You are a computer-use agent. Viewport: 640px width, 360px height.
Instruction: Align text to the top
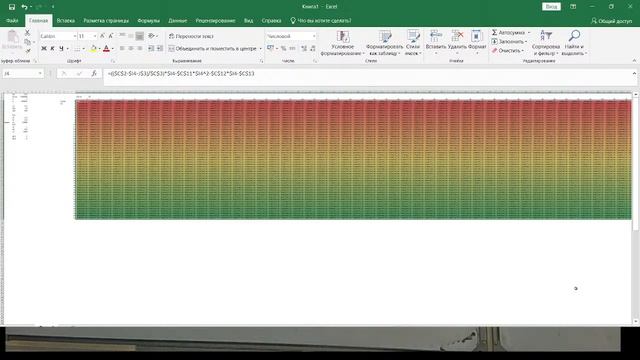point(122,36)
